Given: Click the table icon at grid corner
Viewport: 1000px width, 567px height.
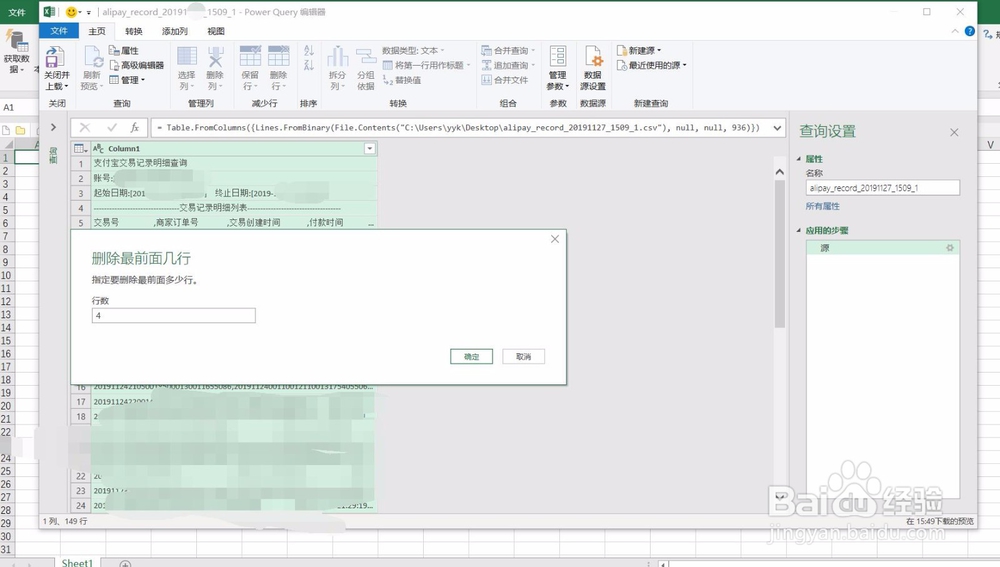Looking at the screenshot, I should pyautogui.click(x=80, y=149).
